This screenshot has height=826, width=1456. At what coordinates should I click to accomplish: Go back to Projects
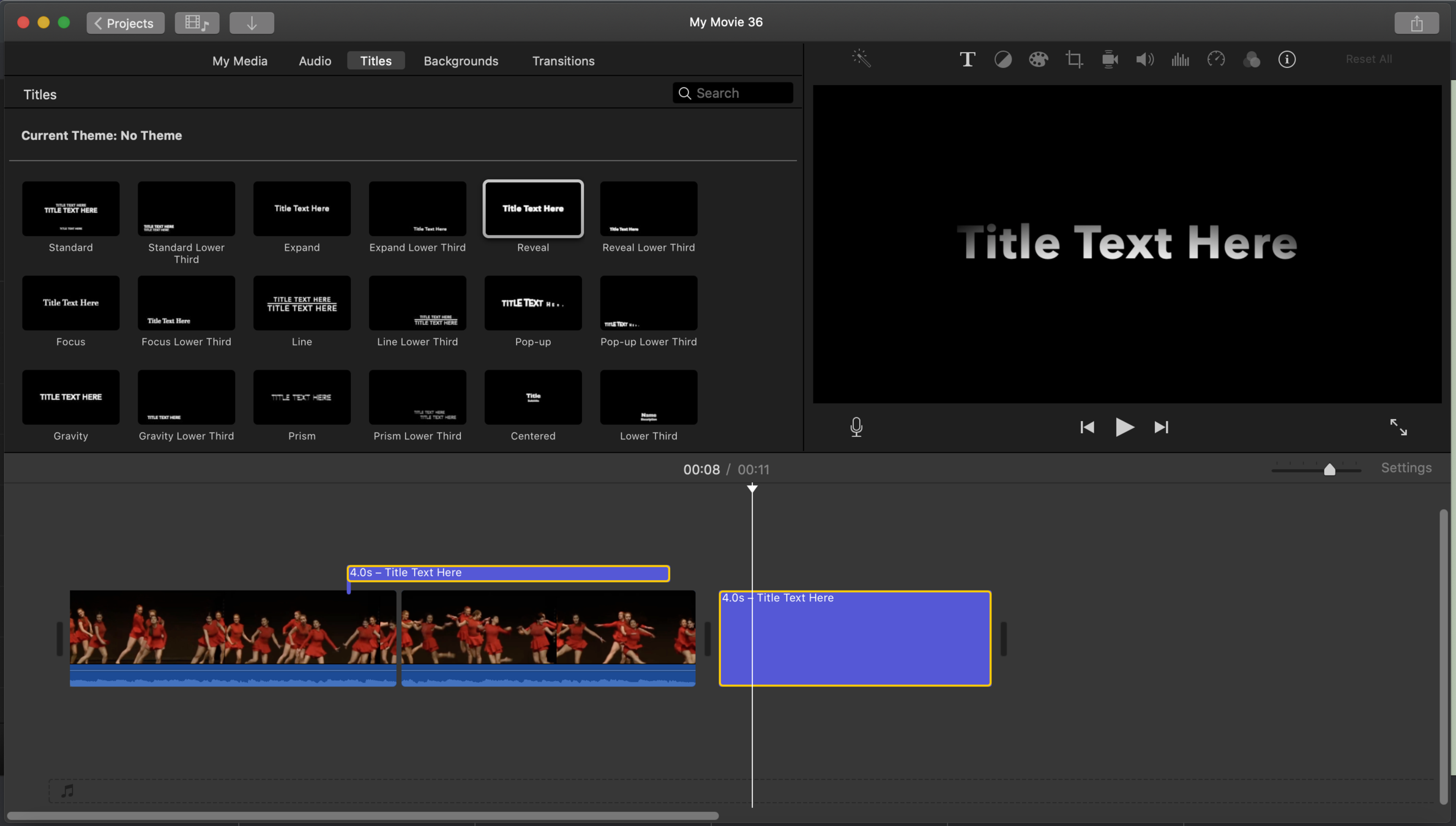click(x=125, y=23)
